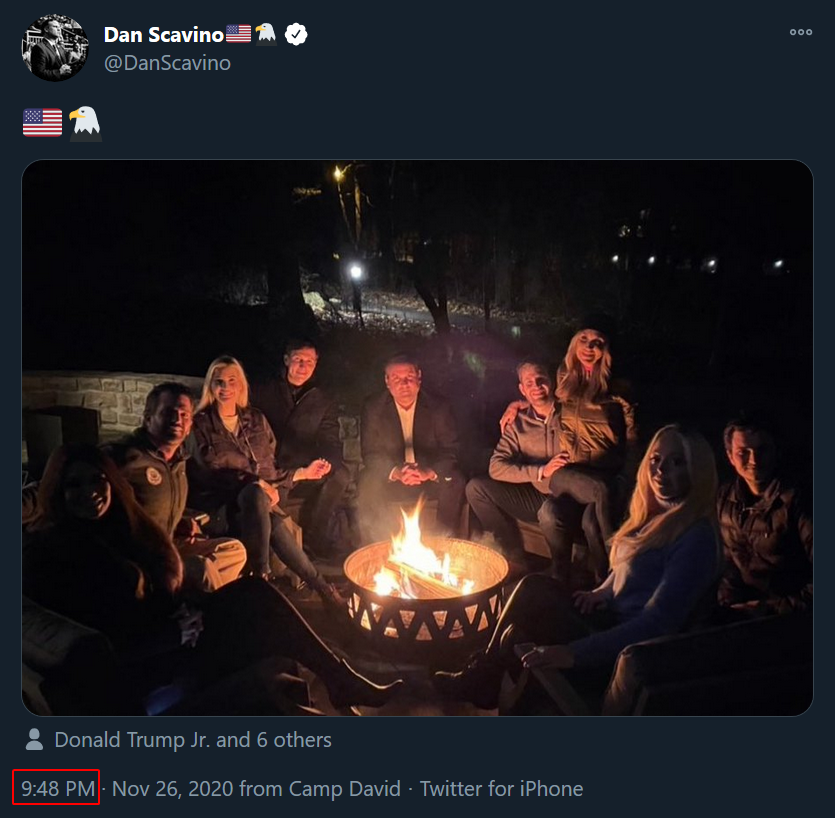View tagged "Donald Trump Jr. and 6 others"
The image size is (835, 818).
[193, 740]
